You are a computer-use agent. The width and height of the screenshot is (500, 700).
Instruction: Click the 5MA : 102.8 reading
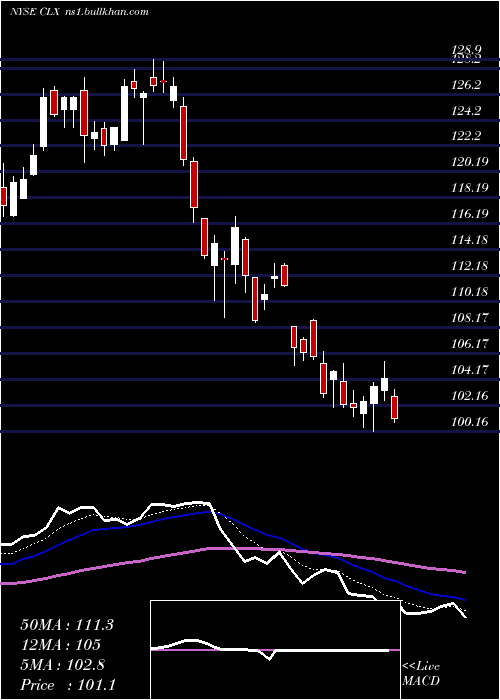point(62,665)
